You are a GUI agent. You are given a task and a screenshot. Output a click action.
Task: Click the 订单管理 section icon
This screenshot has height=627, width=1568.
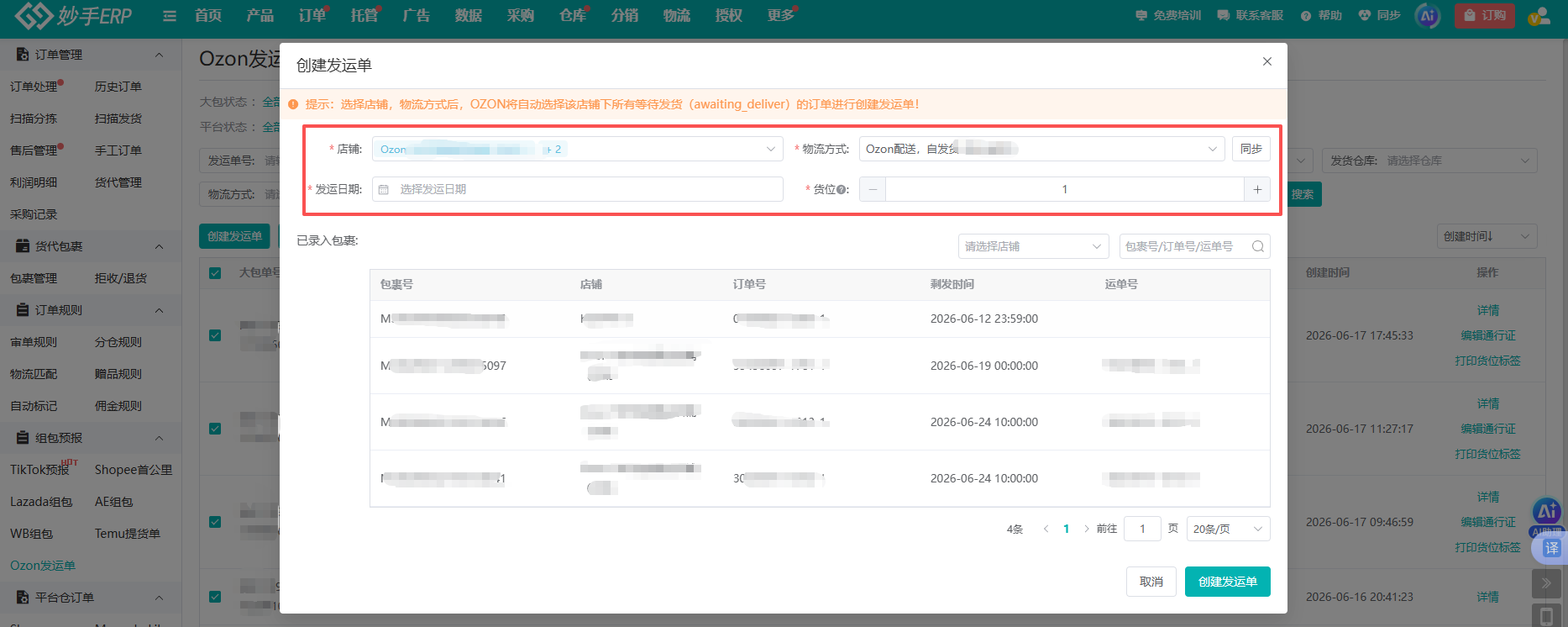pos(23,55)
